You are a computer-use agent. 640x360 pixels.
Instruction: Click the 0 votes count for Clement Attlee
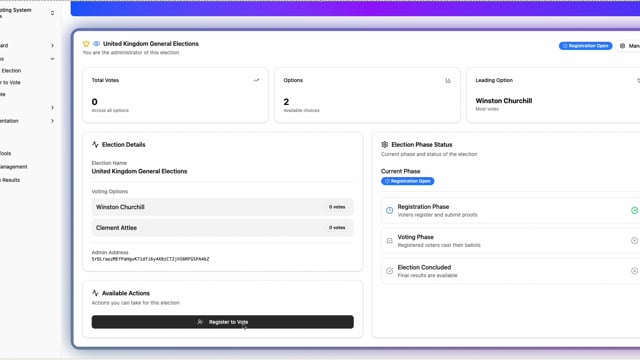pyautogui.click(x=337, y=228)
